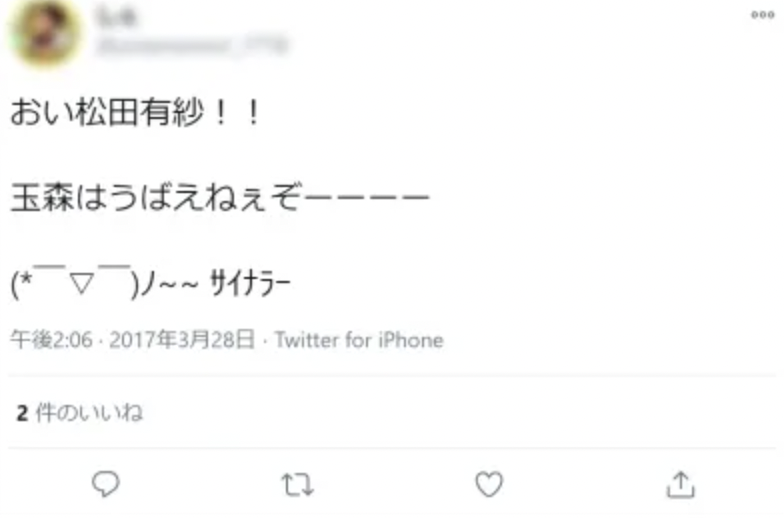Open the author's profile picture
The image size is (784, 518).
[x=45, y=32]
